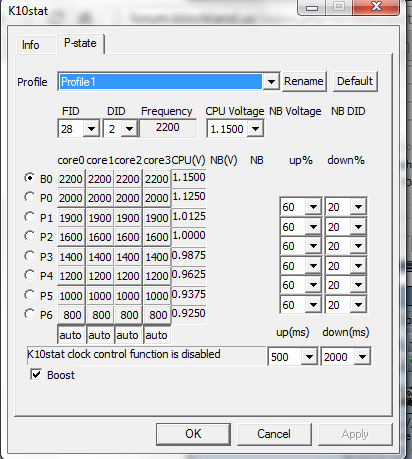Click the core0 2200 cell in the B0 row
Image resolution: width=412 pixels, height=459 pixels.
(x=71, y=179)
